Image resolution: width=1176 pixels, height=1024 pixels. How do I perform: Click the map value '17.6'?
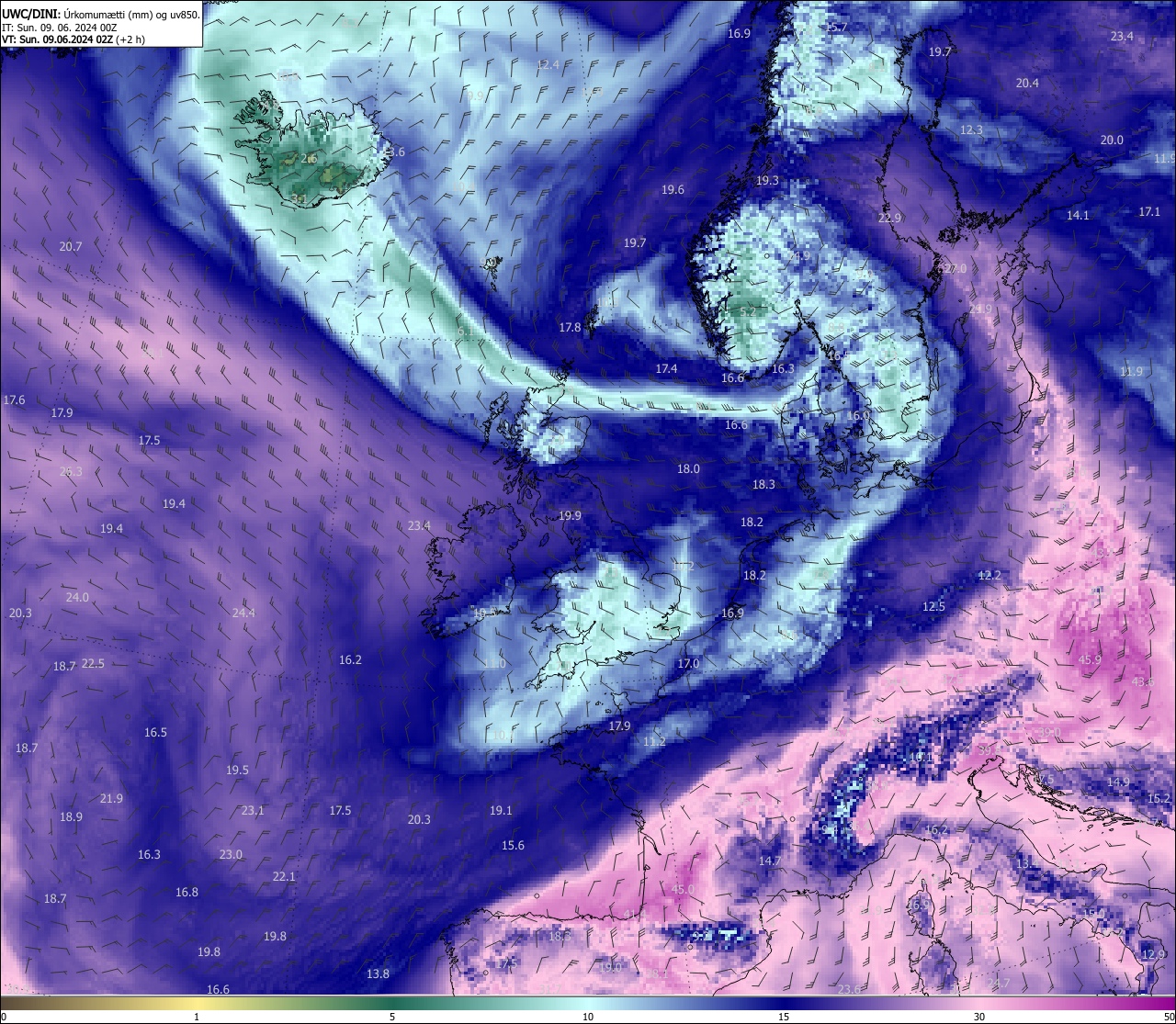[14, 400]
